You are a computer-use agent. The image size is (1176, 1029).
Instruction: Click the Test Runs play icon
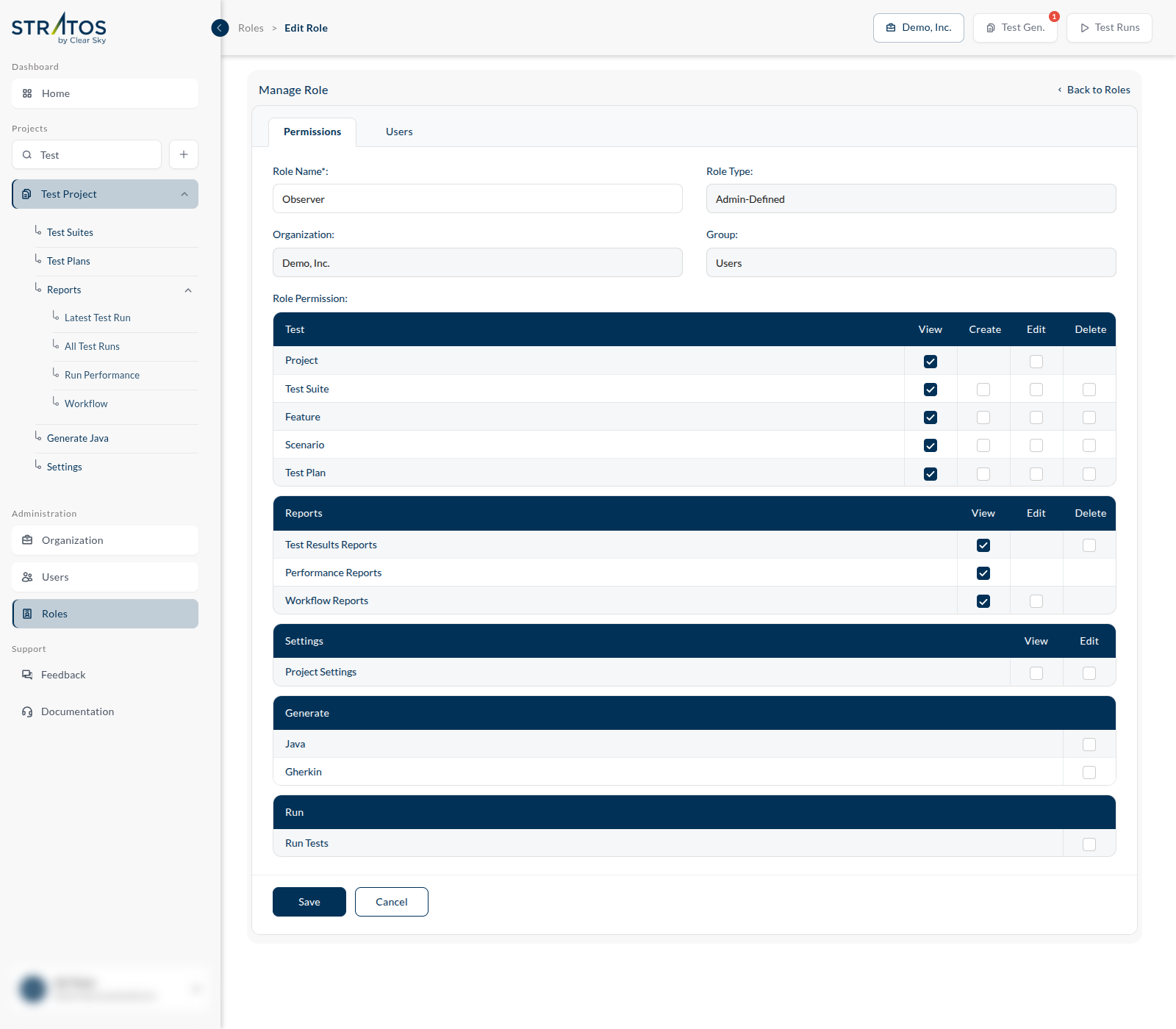1084,28
